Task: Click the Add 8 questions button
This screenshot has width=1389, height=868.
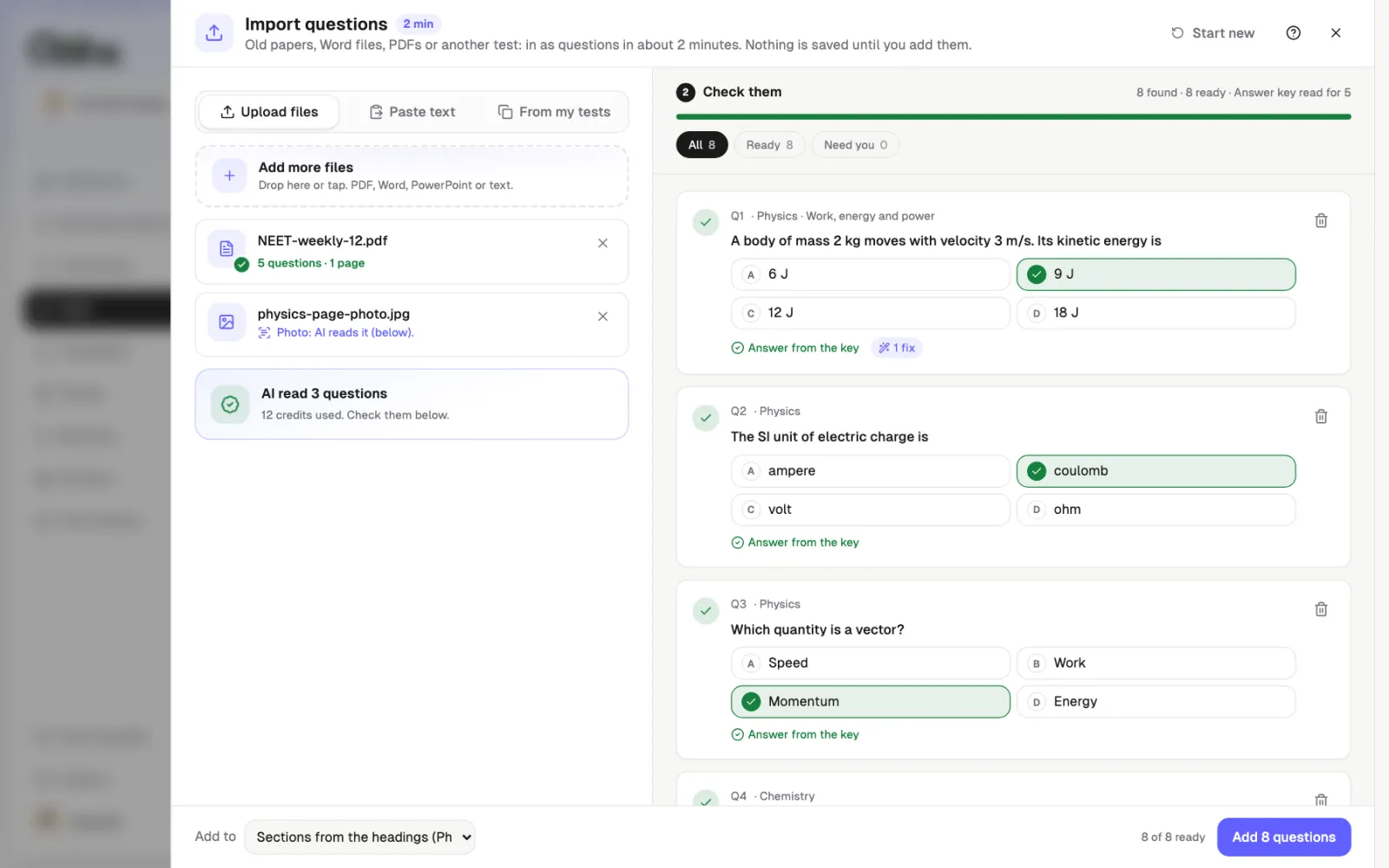Action: (1283, 838)
